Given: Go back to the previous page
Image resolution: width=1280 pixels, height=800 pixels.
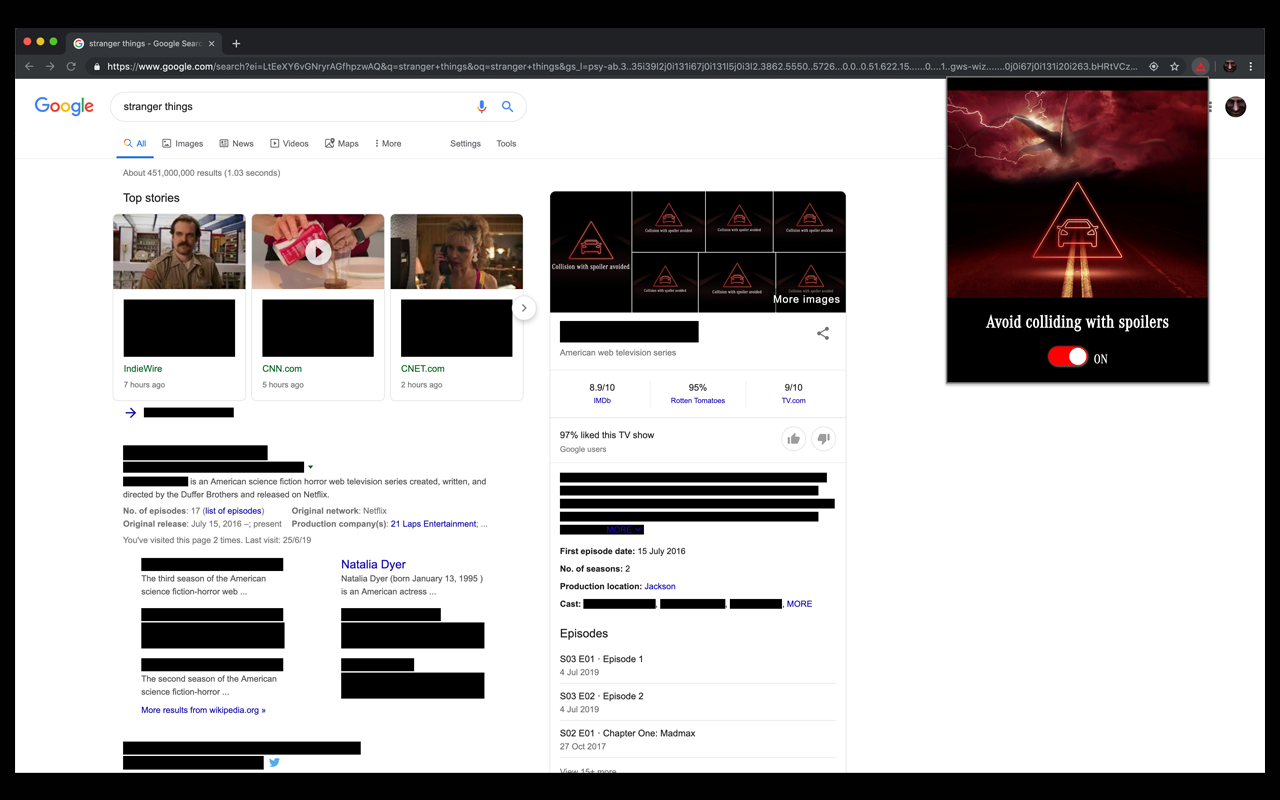Looking at the screenshot, I should tap(29, 67).
